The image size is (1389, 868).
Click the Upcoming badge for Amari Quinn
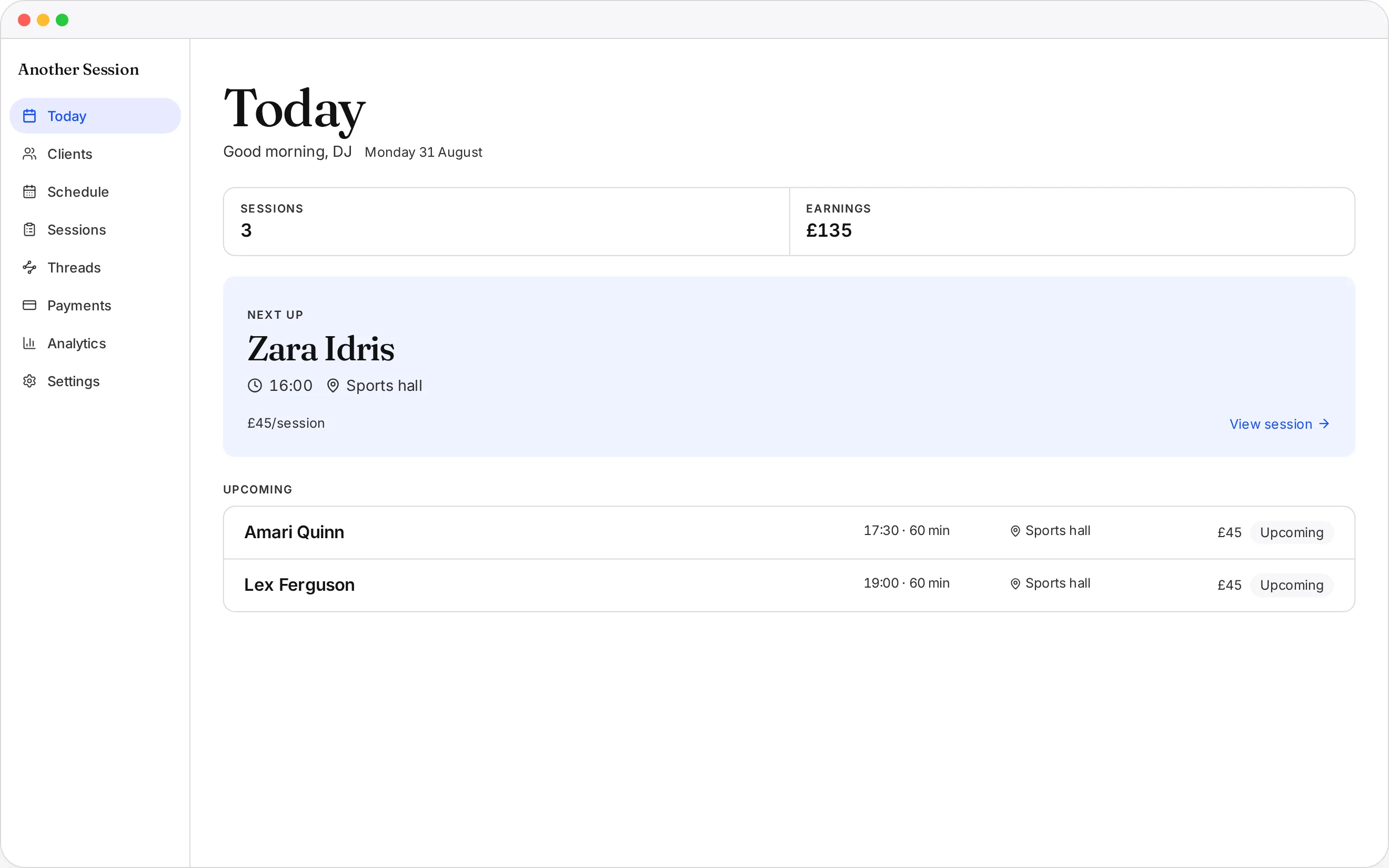(x=1292, y=533)
